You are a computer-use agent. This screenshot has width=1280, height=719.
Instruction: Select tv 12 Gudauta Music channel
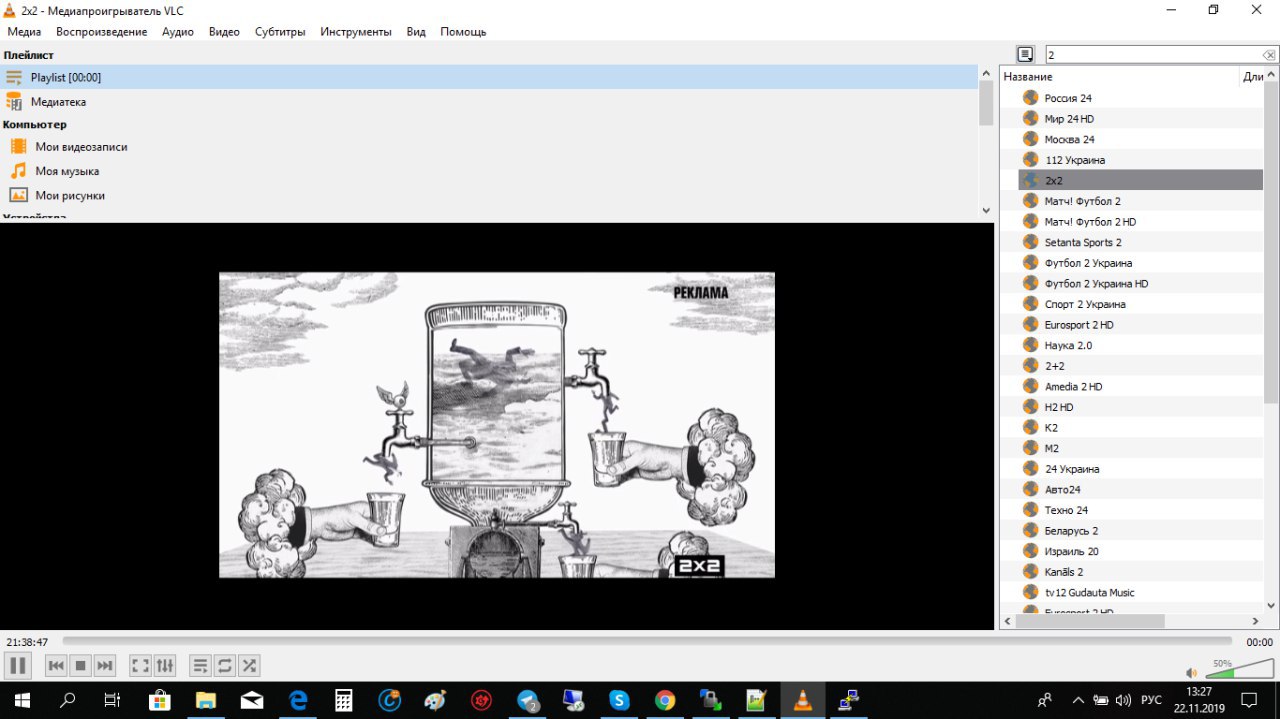1089,592
